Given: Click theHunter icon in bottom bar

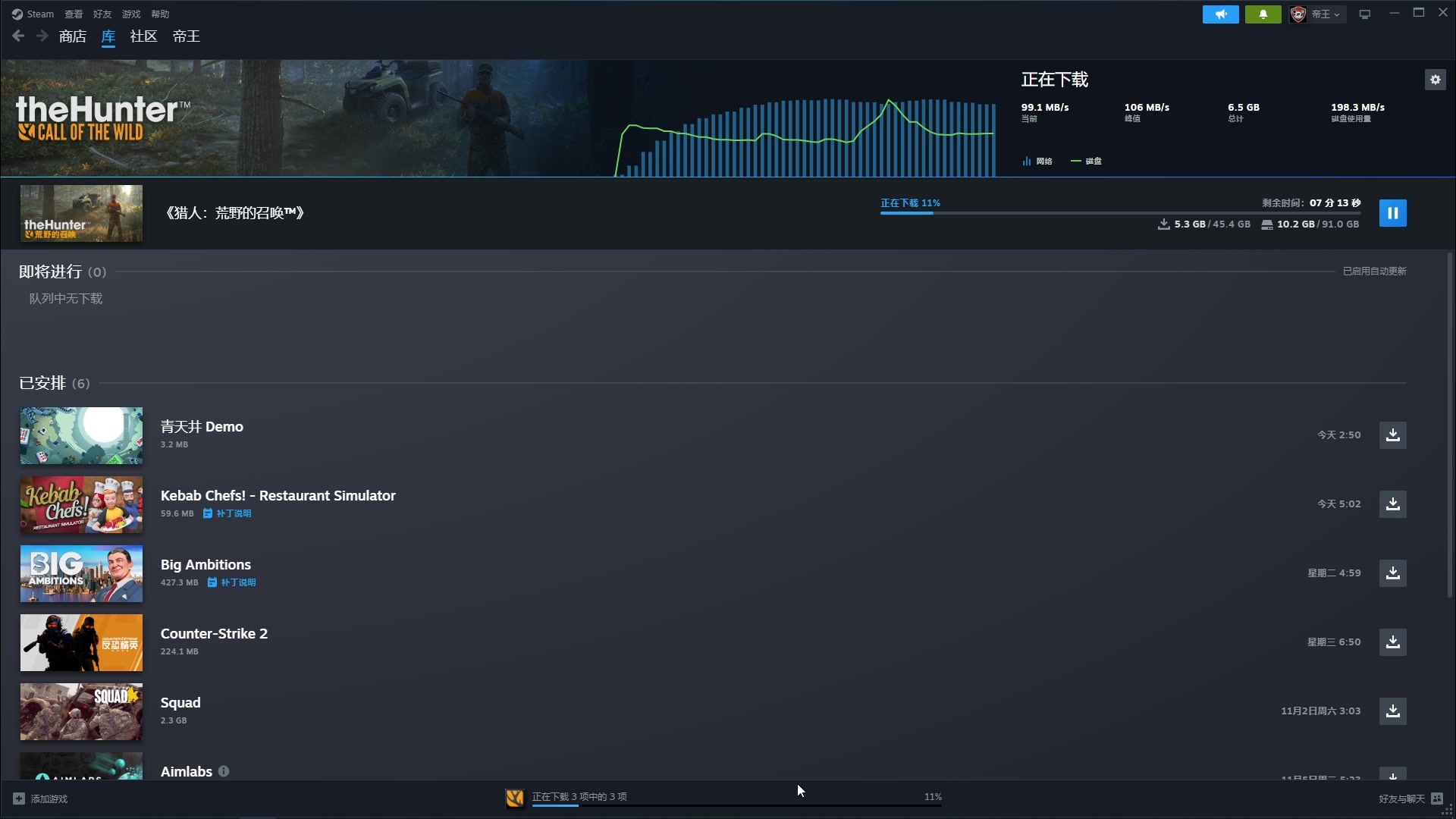Looking at the screenshot, I should (514, 798).
